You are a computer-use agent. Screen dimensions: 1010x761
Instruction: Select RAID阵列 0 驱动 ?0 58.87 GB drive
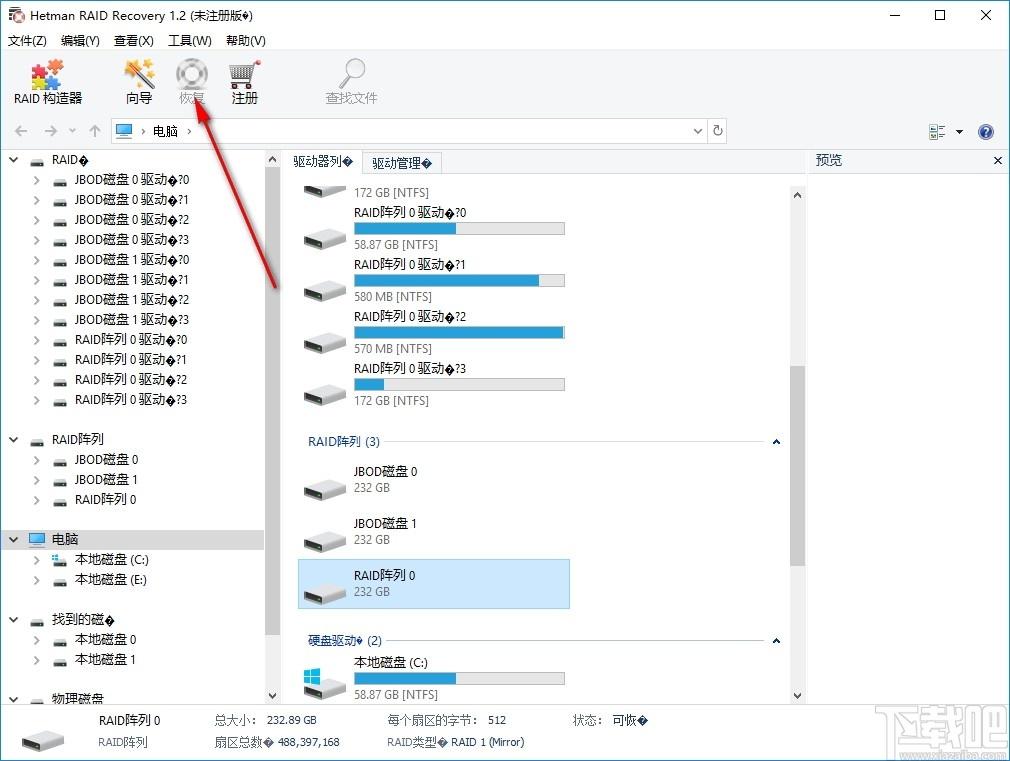434,229
